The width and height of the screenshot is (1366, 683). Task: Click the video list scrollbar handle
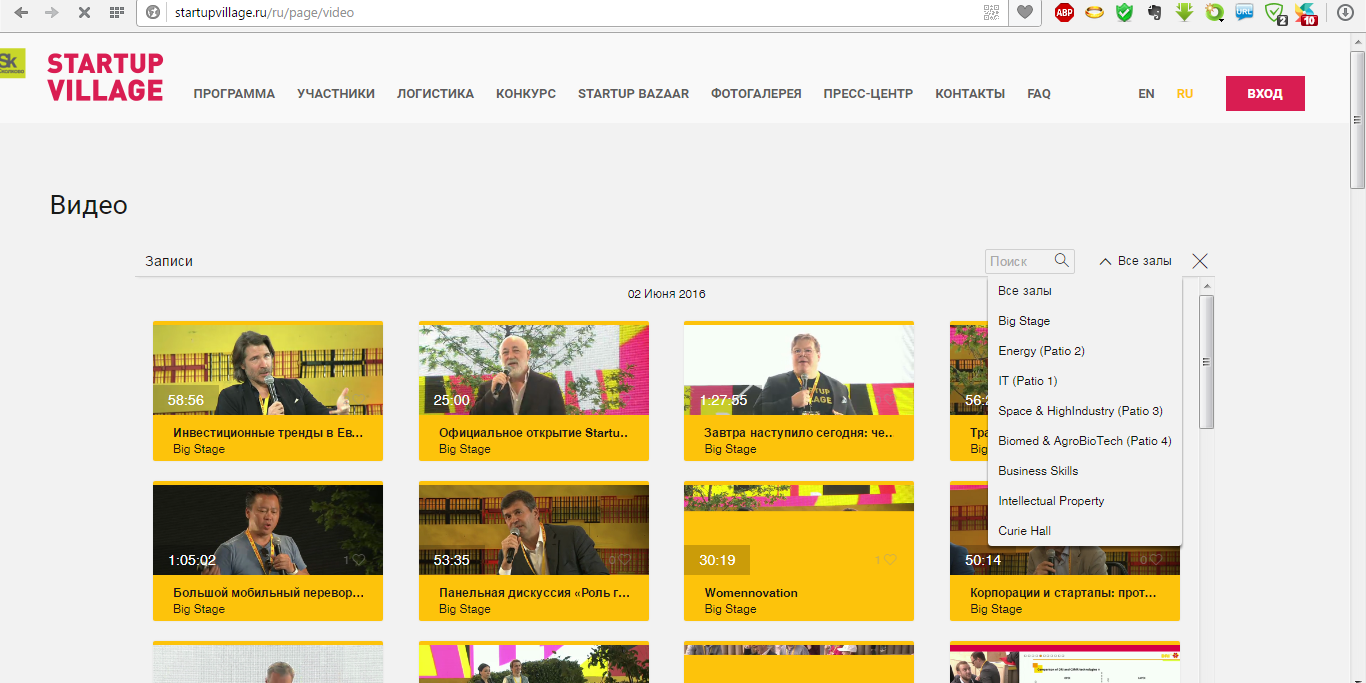[x=1207, y=361]
